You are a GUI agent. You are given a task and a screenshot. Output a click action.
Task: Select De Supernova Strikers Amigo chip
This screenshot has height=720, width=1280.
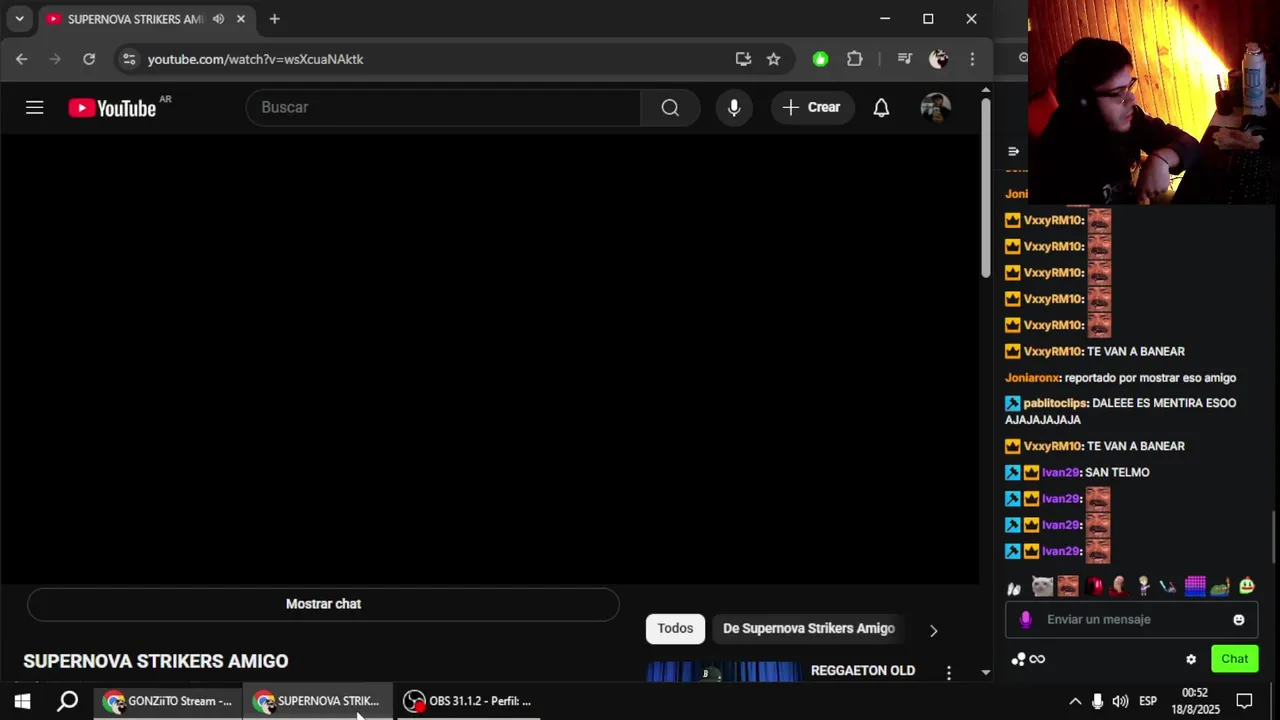tap(809, 628)
